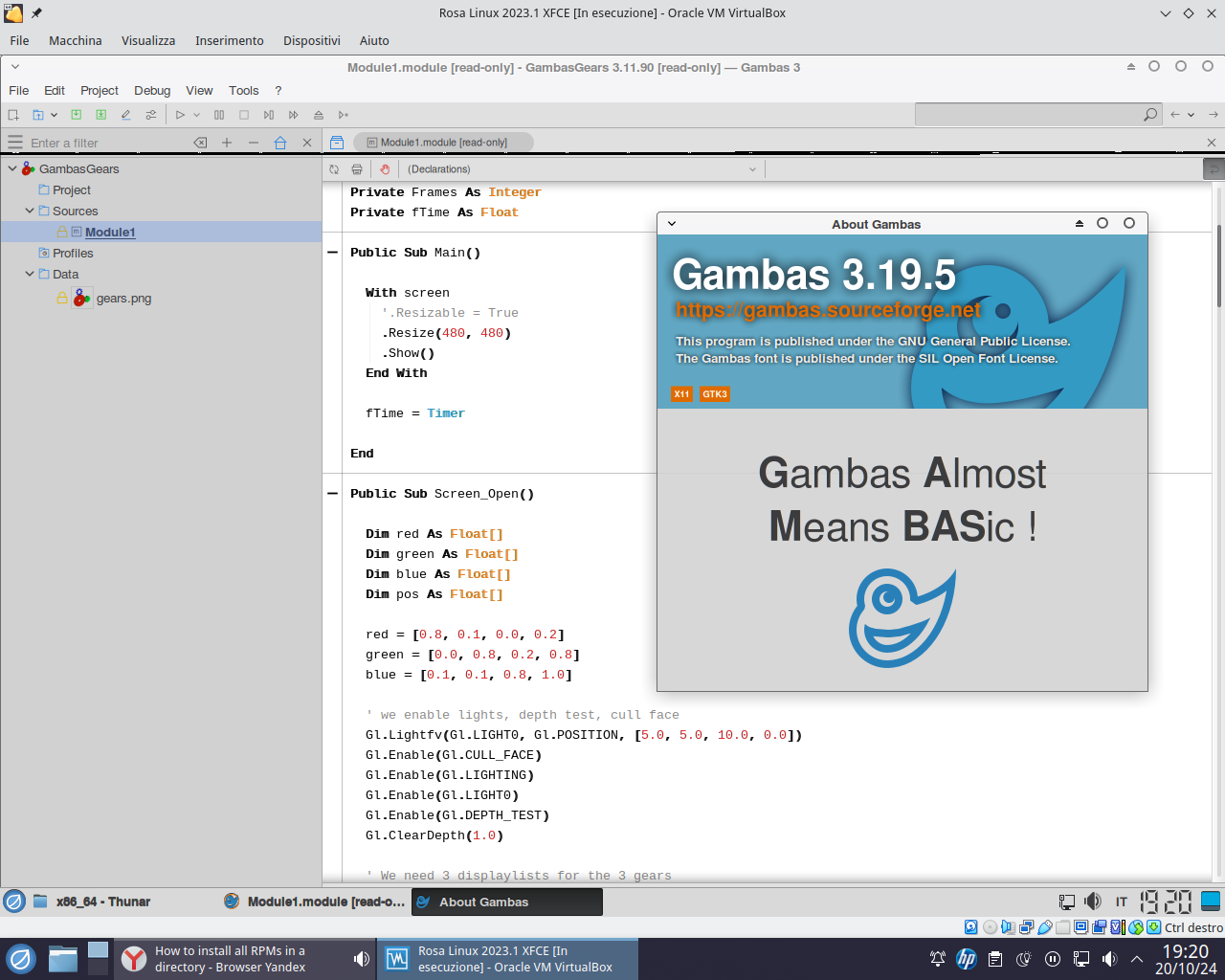The width and height of the screenshot is (1225, 980).
Task: Collapse the Public Sub Main() fold marker
Action: [x=332, y=253]
